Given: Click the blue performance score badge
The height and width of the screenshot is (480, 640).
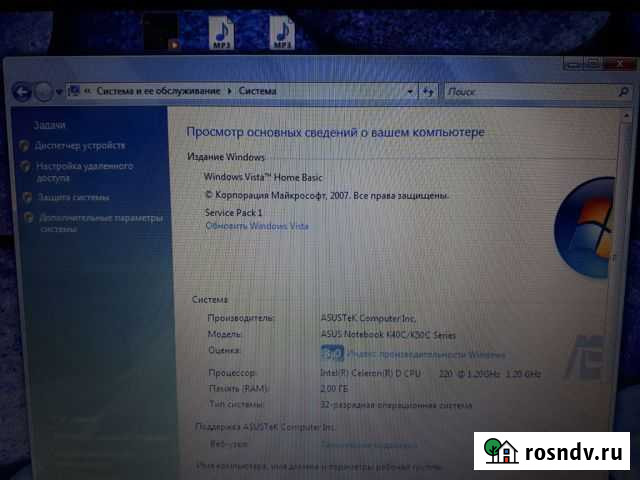Looking at the screenshot, I should [x=331, y=354].
